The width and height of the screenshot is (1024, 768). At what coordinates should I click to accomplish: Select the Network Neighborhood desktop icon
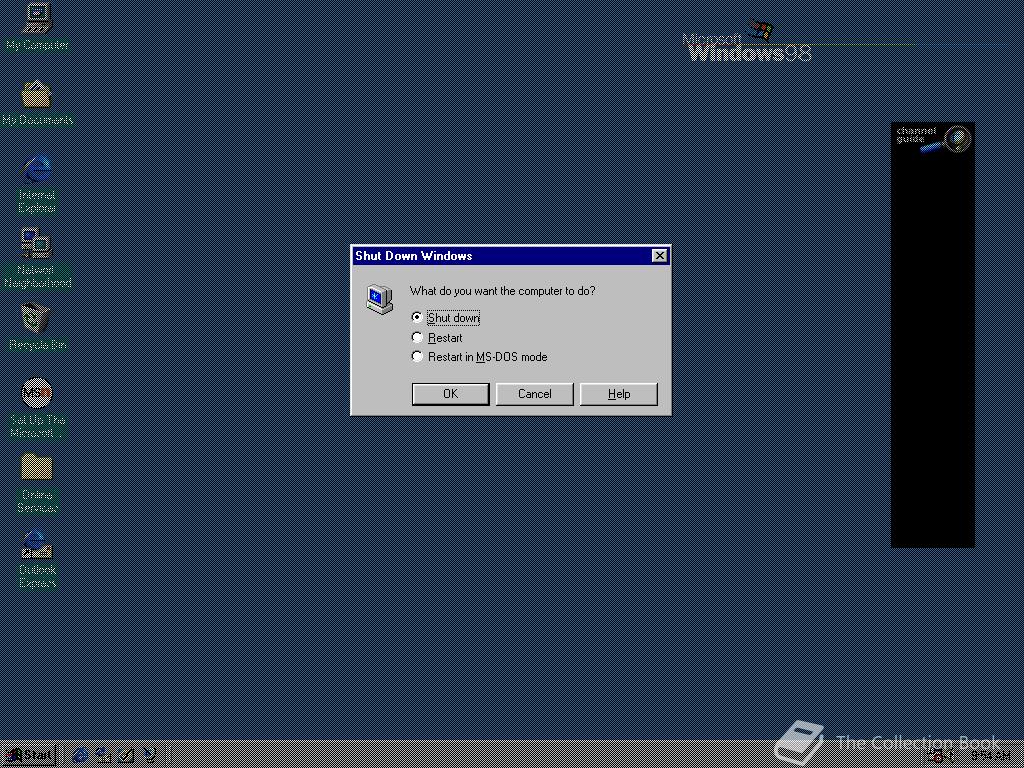click(37, 258)
